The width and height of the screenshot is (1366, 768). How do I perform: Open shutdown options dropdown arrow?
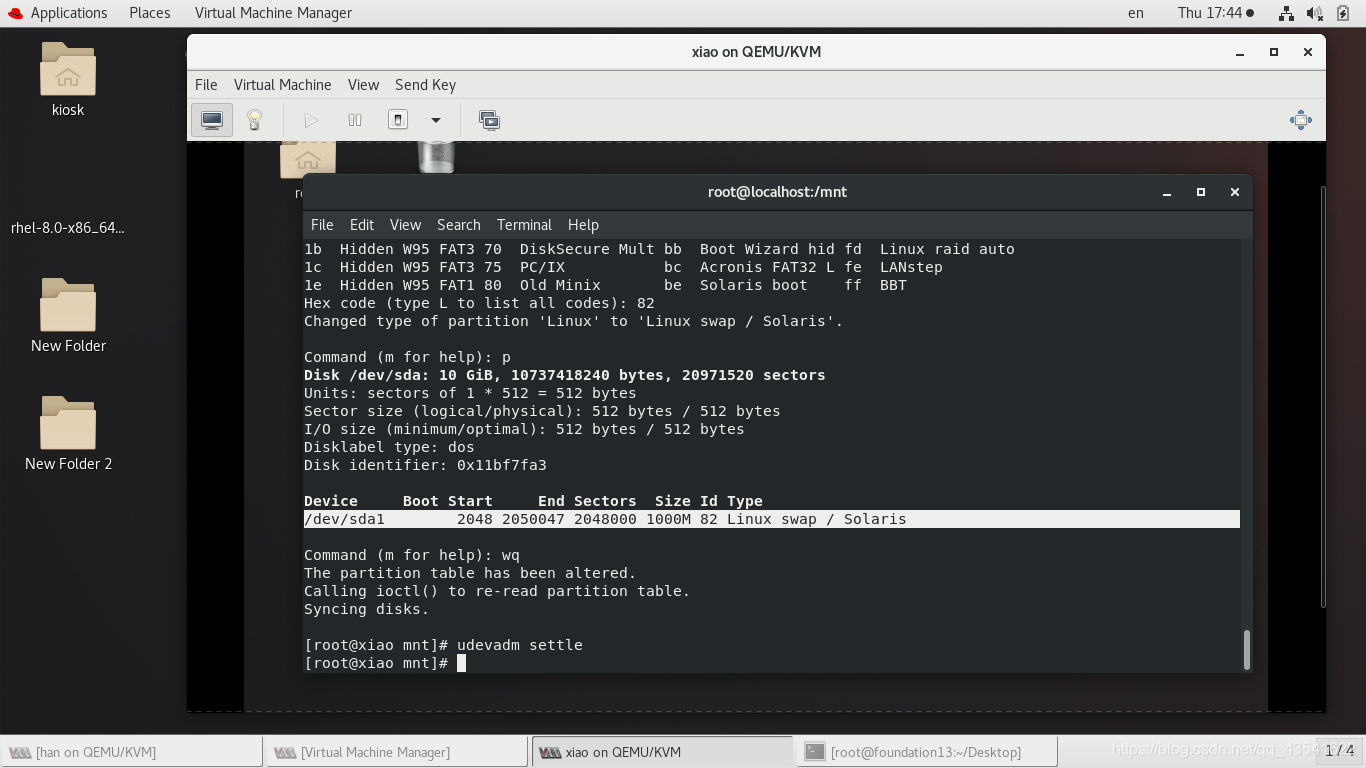point(436,120)
